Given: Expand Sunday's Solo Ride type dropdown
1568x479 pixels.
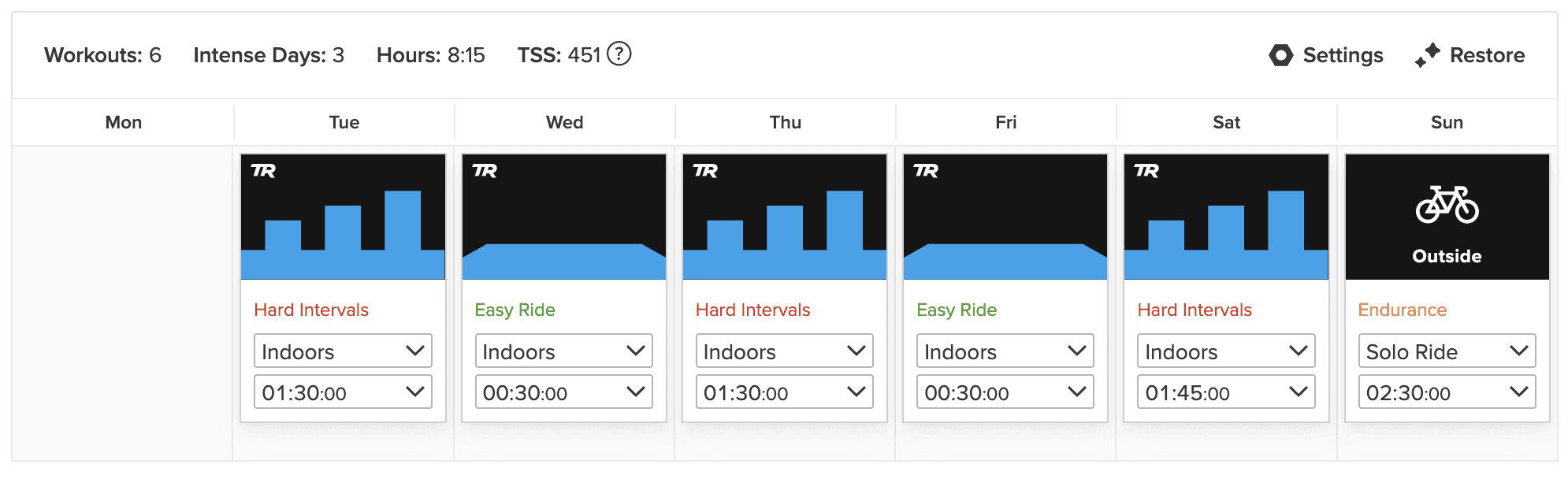Looking at the screenshot, I should [1447, 351].
